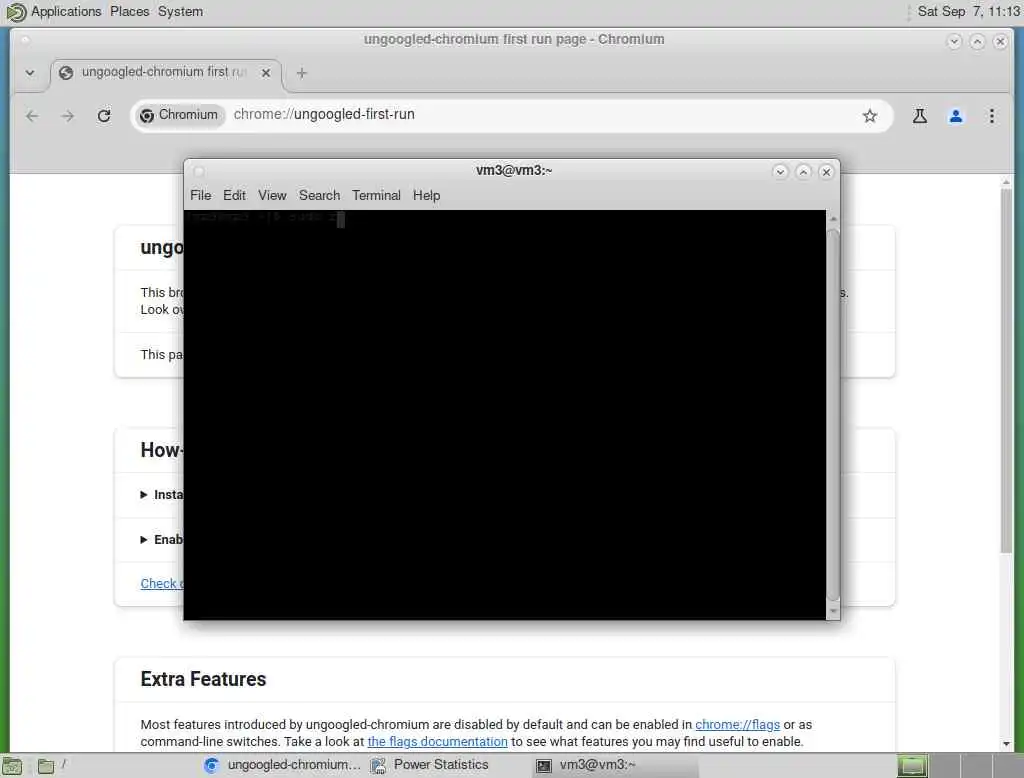Maximize the Chromium window
This screenshot has width=1024, height=778.
pyautogui.click(x=977, y=41)
